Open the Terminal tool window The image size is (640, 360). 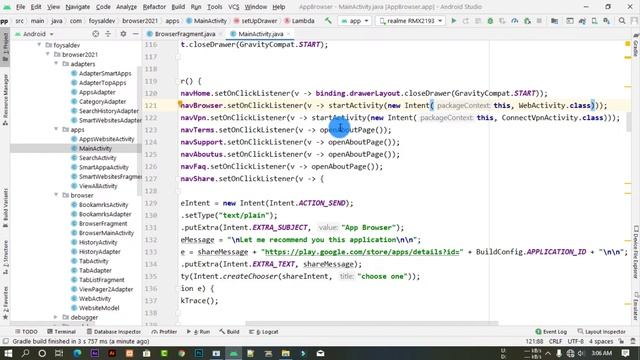(62, 332)
